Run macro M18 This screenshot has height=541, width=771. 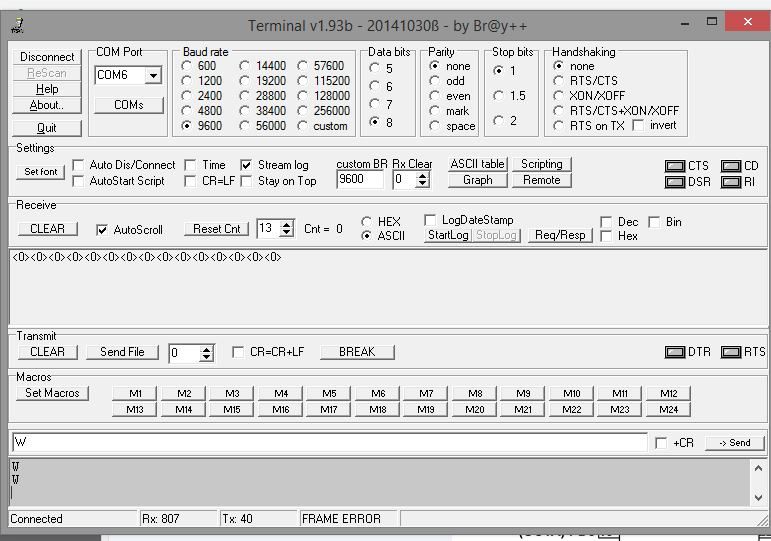(378, 409)
